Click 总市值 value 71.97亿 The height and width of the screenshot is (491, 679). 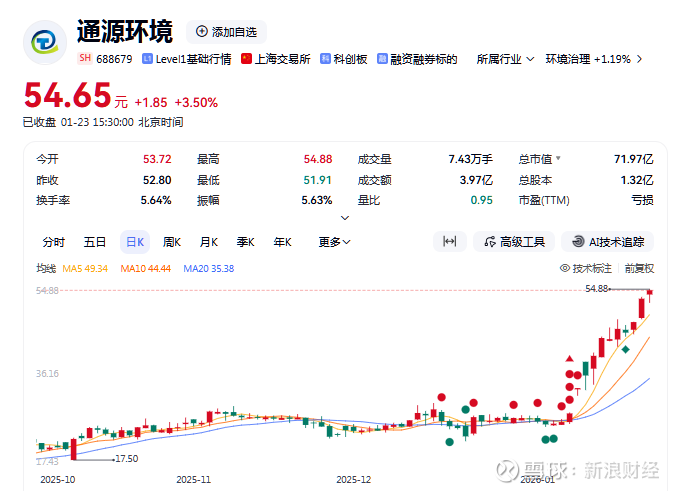point(634,159)
